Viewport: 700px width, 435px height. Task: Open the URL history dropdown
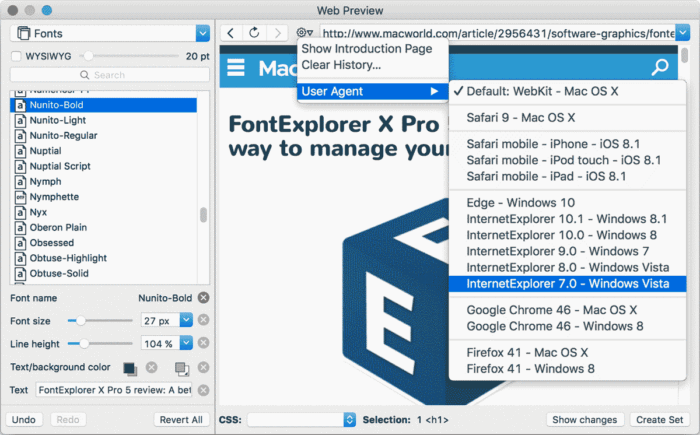coord(683,33)
